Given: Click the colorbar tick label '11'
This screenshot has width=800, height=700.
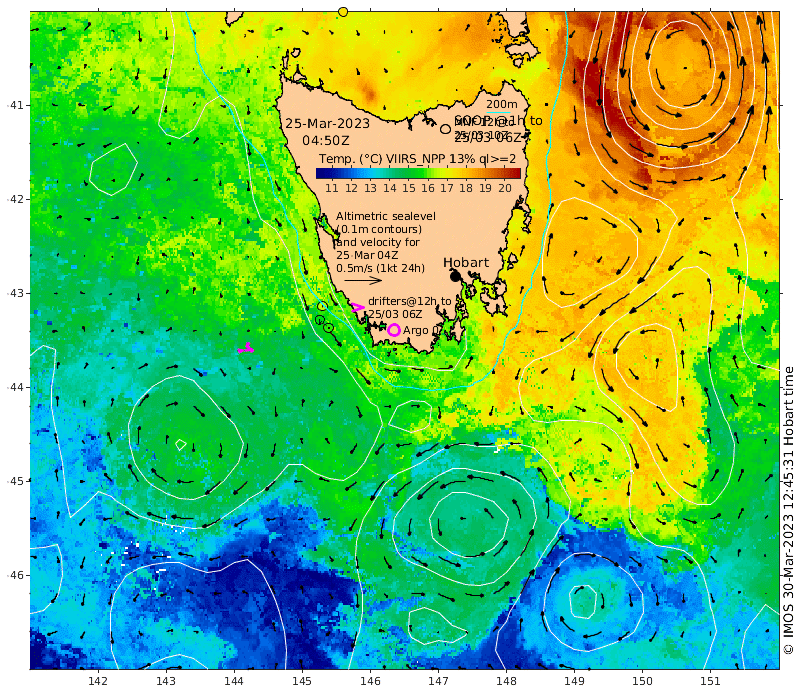Looking at the screenshot, I should coord(332,188).
